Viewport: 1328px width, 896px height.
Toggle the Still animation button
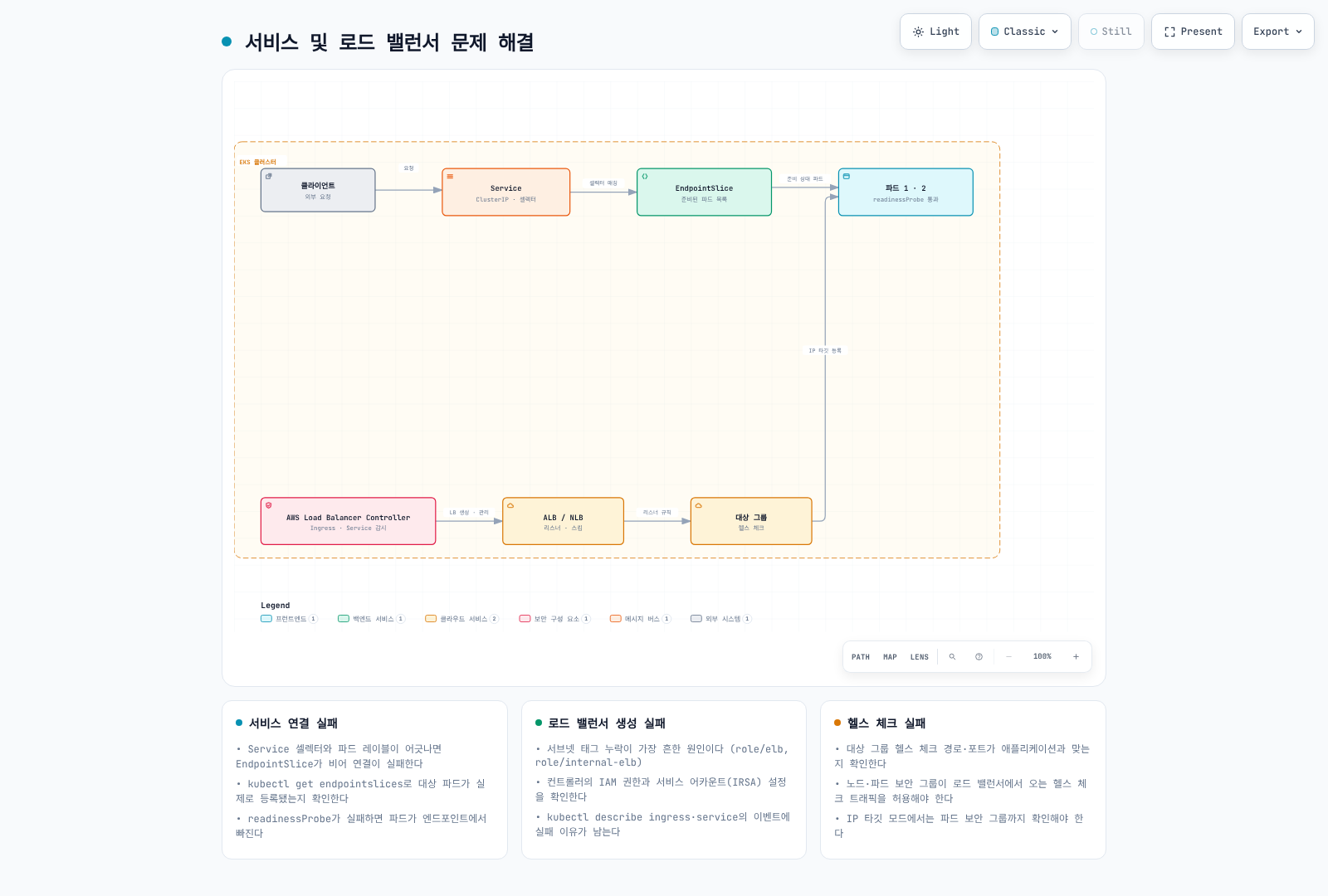click(x=1111, y=32)
